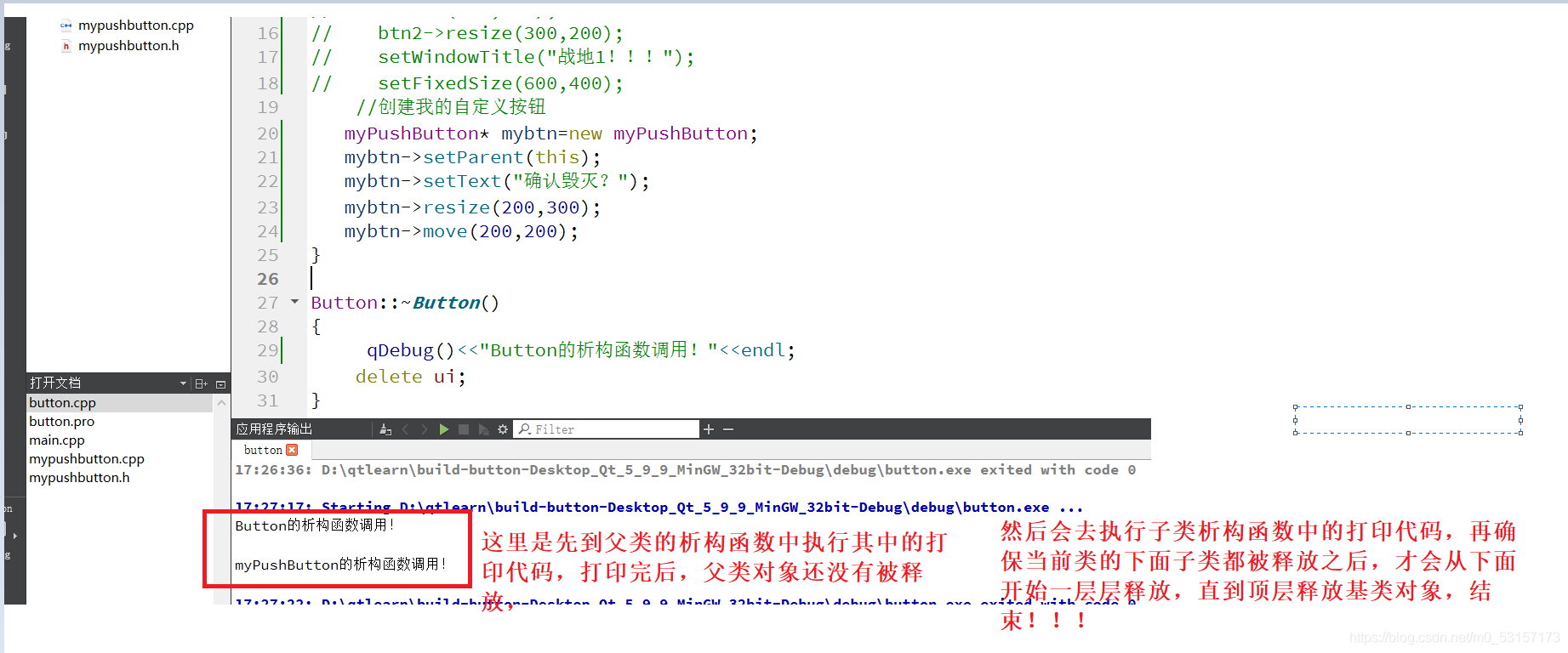This screenshot has width=1568, height=653.
Task: Clear the application output with broom icon
Action: click(385, 429)
